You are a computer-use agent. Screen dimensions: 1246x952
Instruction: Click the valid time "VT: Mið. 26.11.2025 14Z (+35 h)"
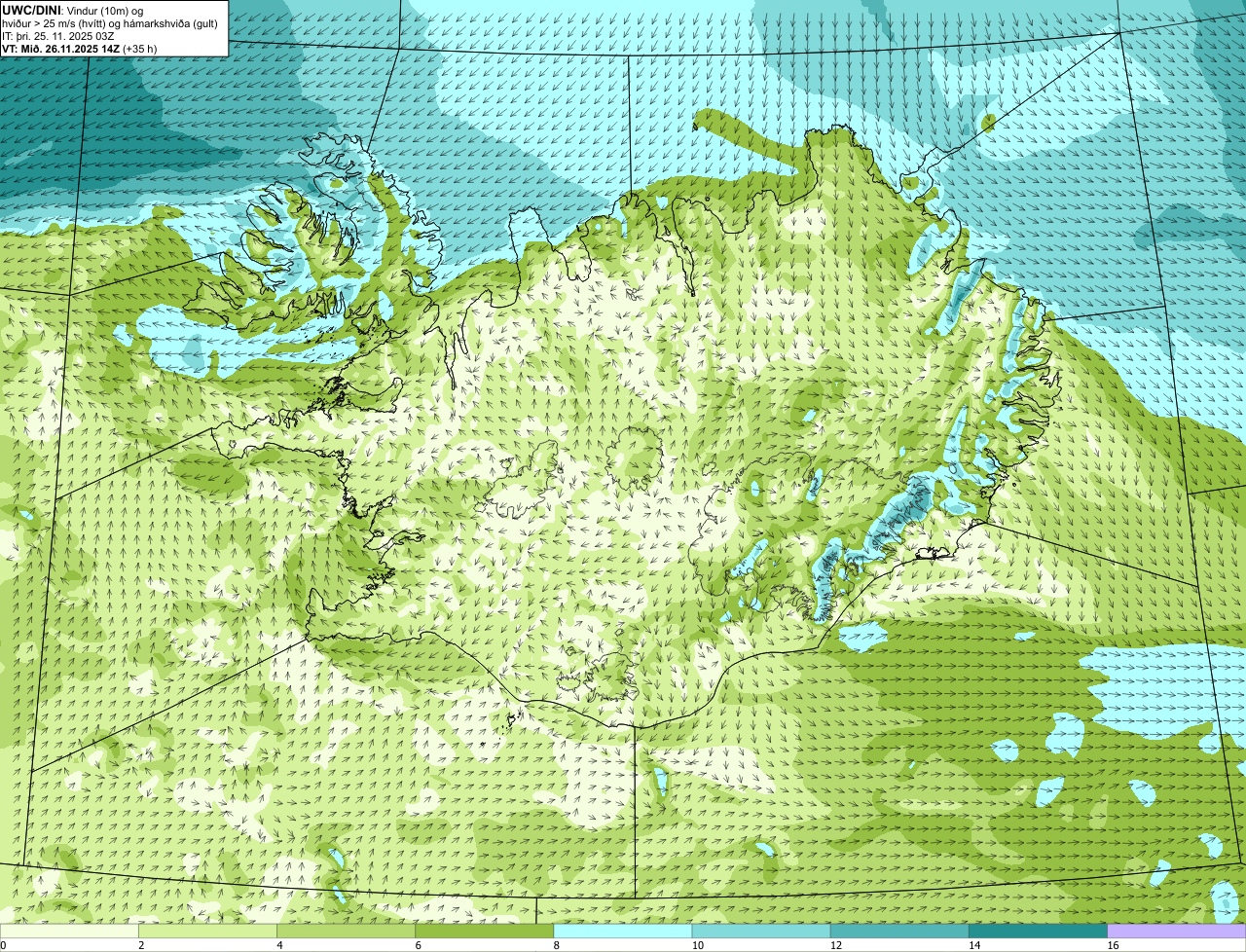pyautogui.click(x=79, y=49)
